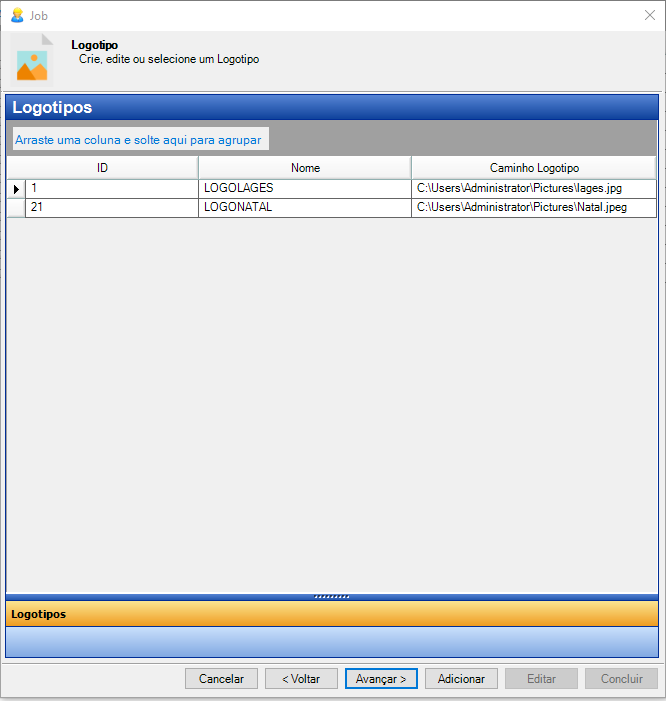The image size is (666, 701).
Task: Click the group-by column drop area
Action: [138, 140]
